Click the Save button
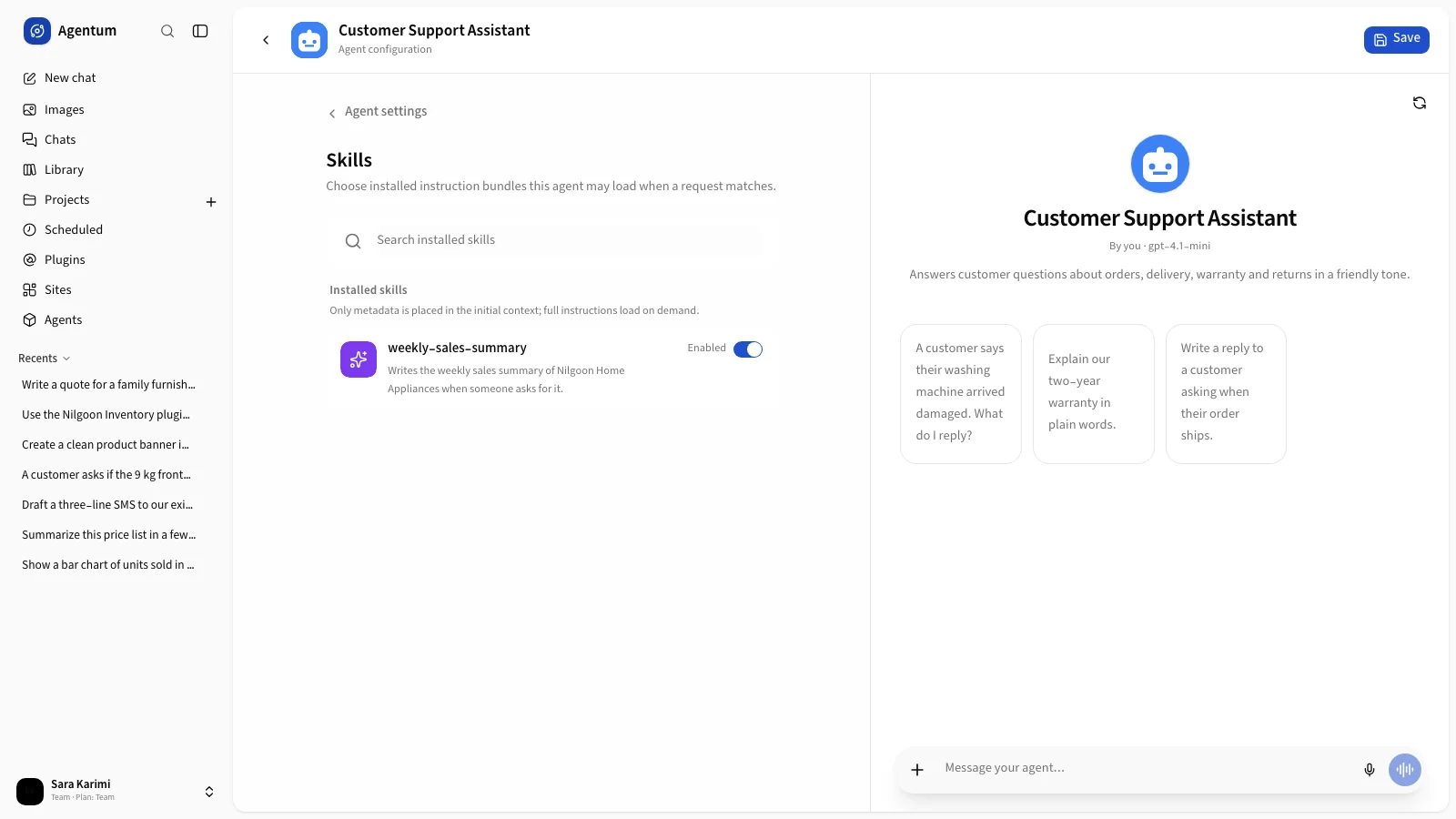Screen dimensions: 1456x819 point(1396,39)
